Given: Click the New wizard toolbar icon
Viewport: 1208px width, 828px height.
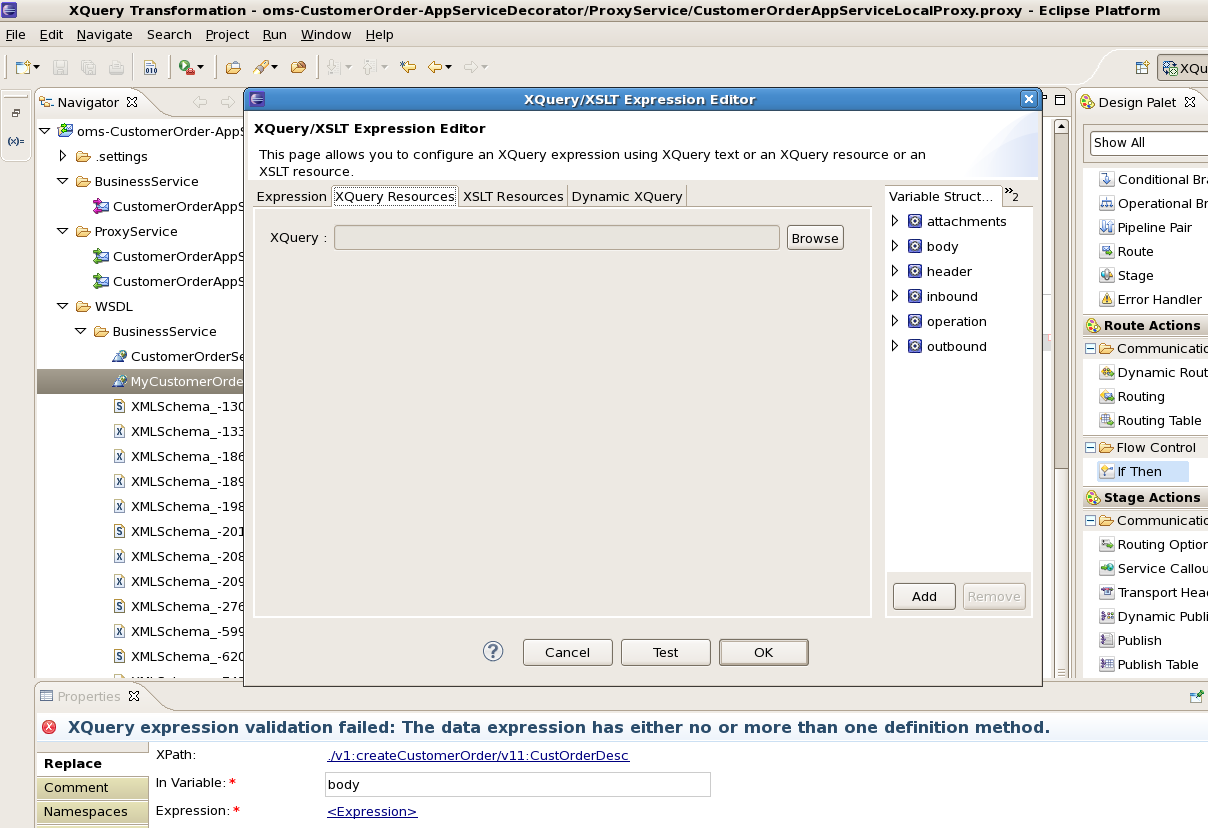Looking at the screenshot, I should 23,67.
